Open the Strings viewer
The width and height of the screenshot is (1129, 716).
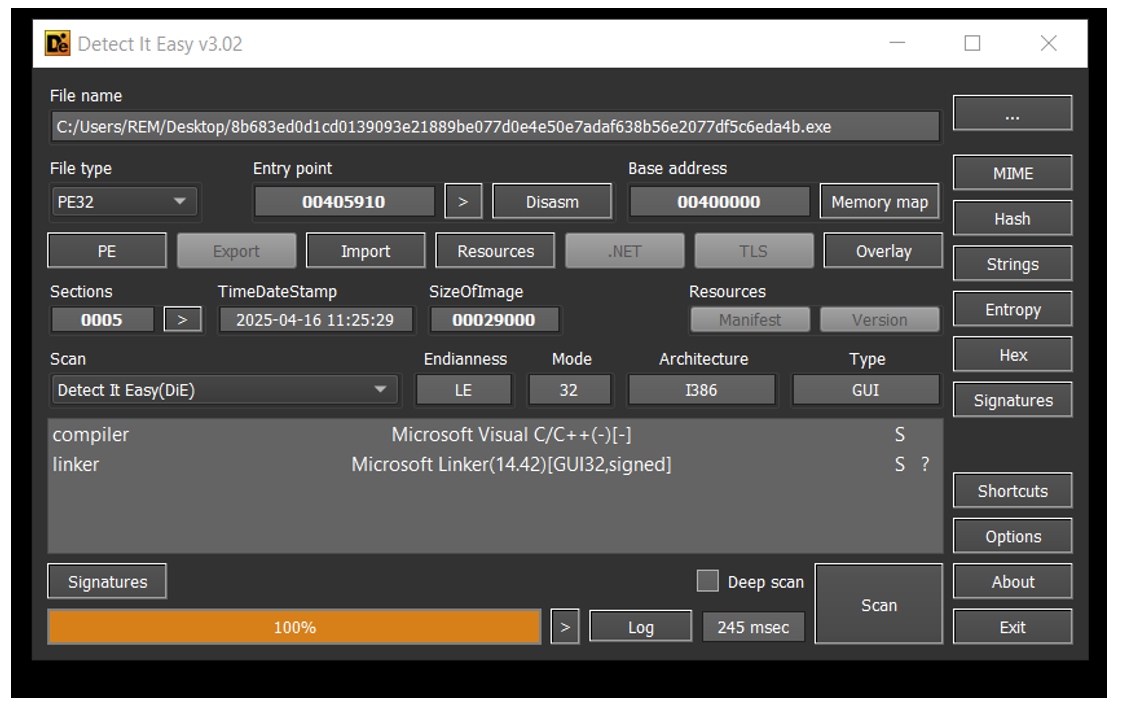[x=1012, y=264]
